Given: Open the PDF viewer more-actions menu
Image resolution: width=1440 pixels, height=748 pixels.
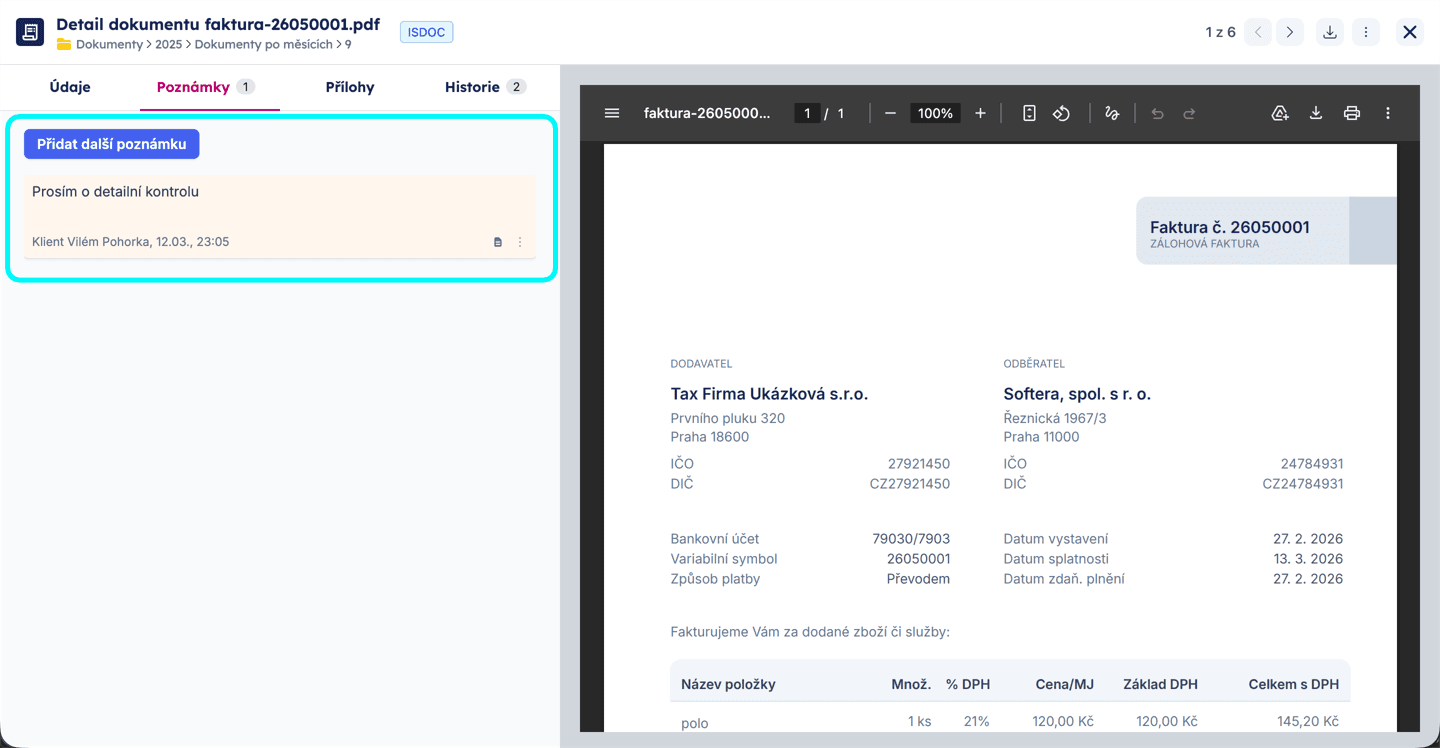Looking at the screenshot, I should [x=1388, y=113].
